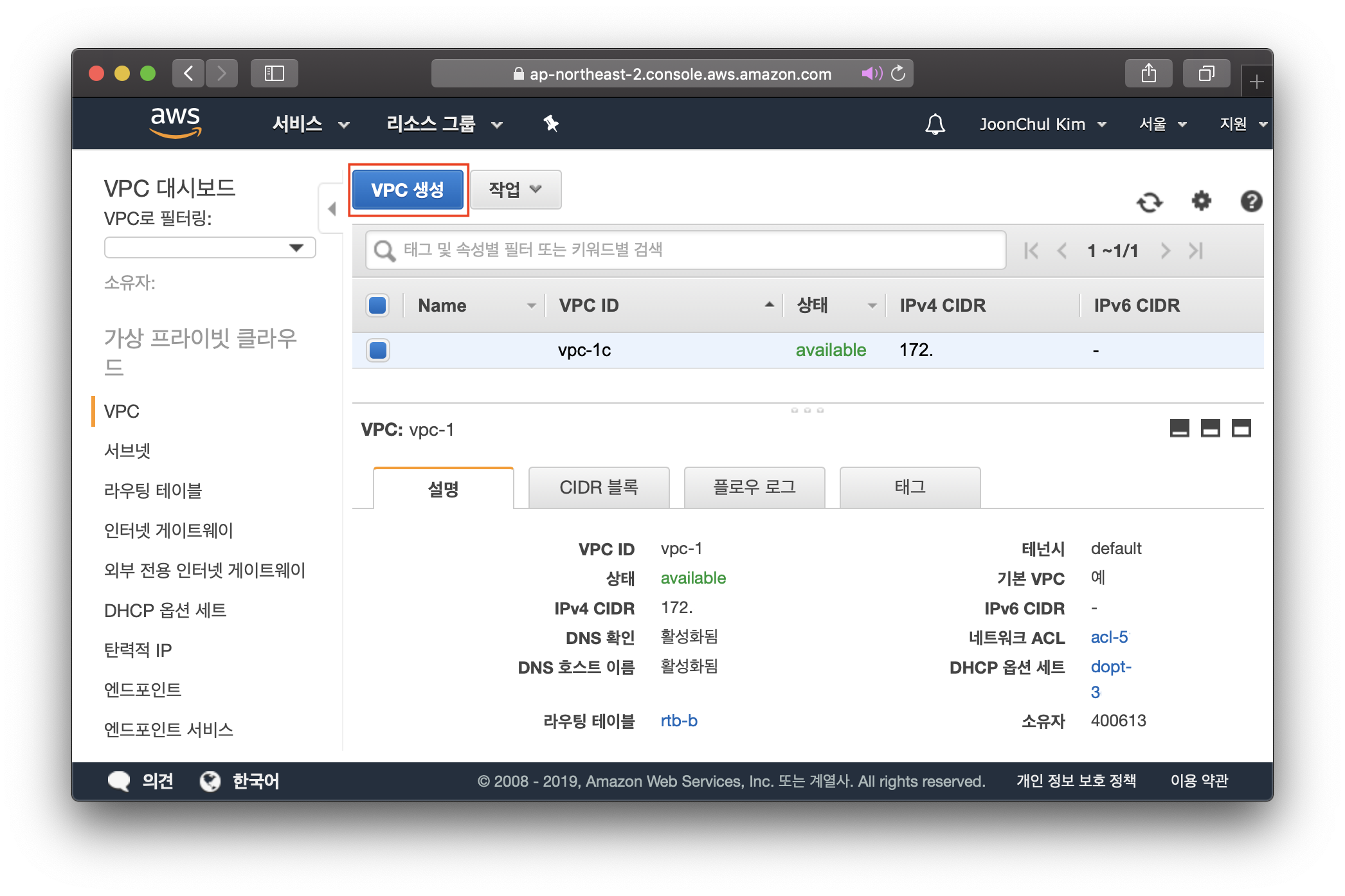Click the AWS logo
Image resolution: width=1345 pixels, height=896 pixels.
point(176,122)
